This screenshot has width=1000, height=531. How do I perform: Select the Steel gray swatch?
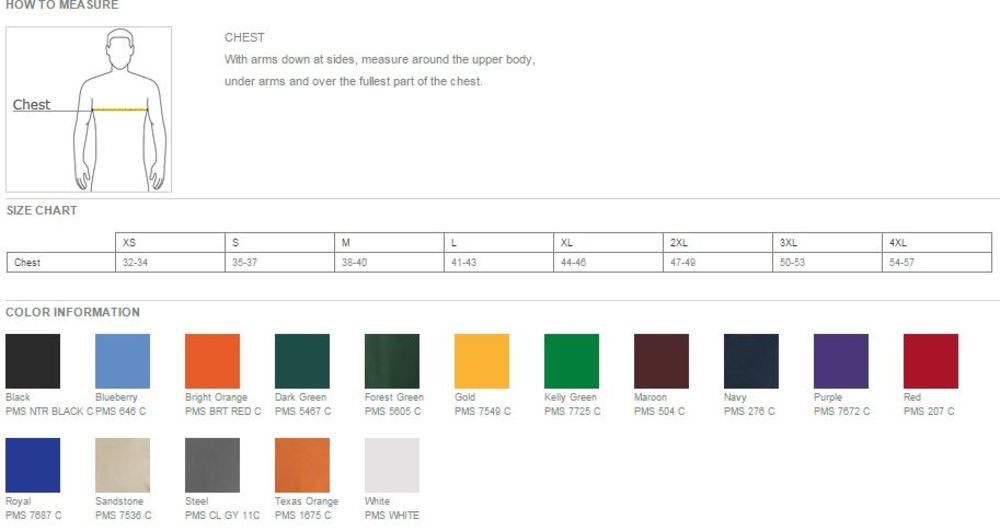[x=212, y=465]
